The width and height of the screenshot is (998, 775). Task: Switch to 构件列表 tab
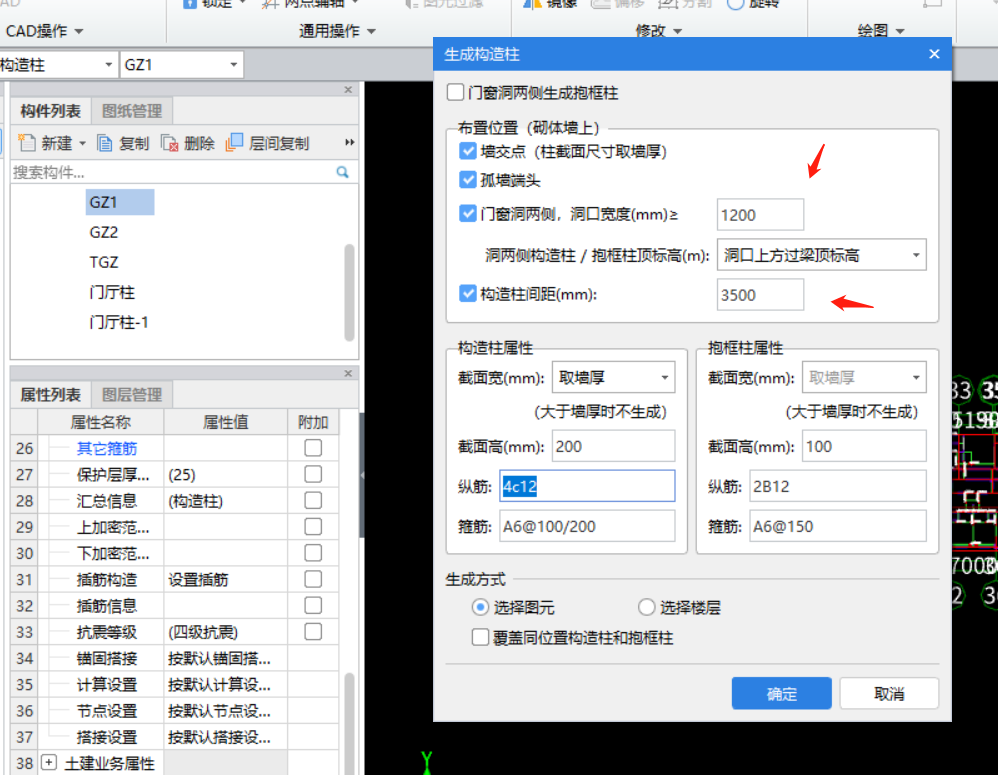pyautogui.click(x=50, y=111)
